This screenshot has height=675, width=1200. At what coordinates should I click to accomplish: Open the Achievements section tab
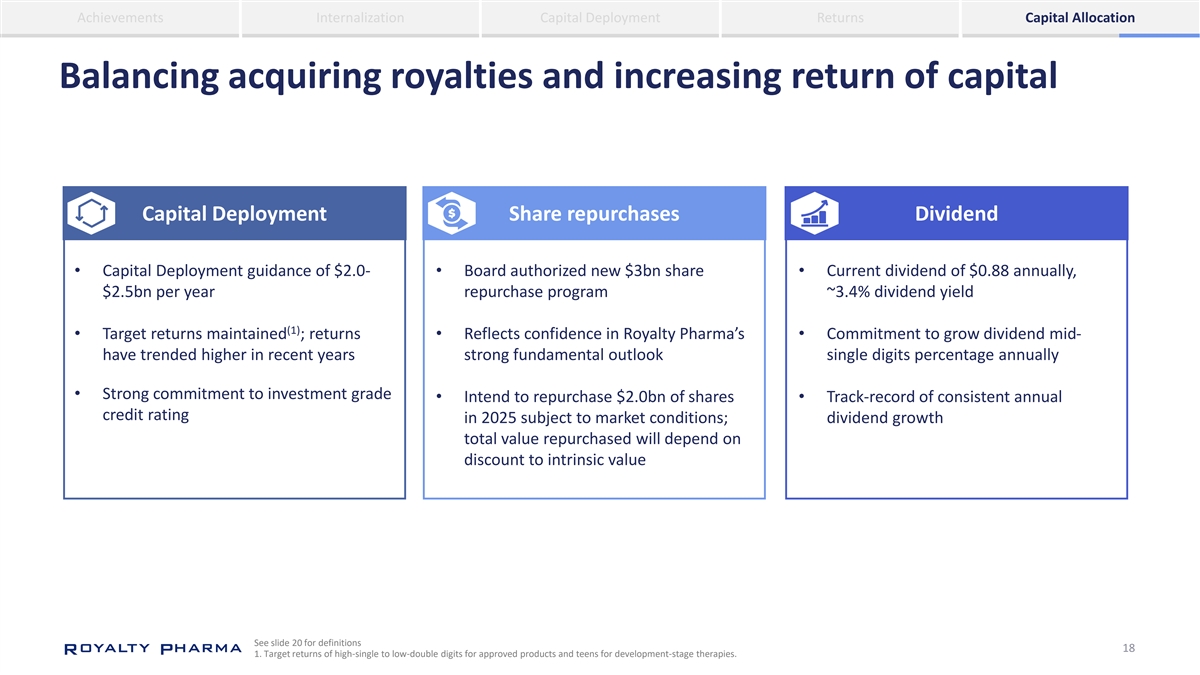pyautogui.click(x=120, y=18)
